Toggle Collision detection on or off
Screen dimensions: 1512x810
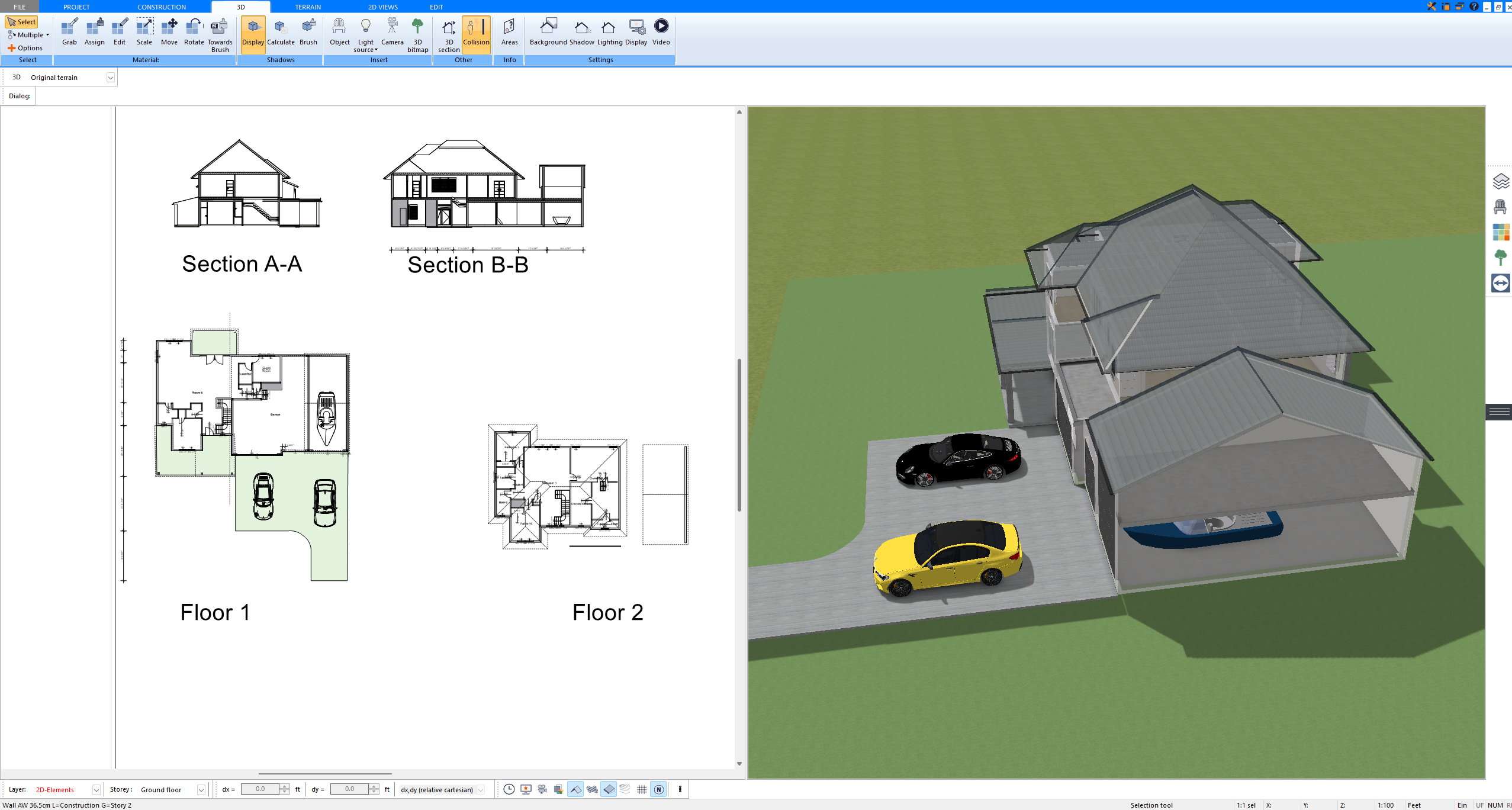tap(476, 34)
